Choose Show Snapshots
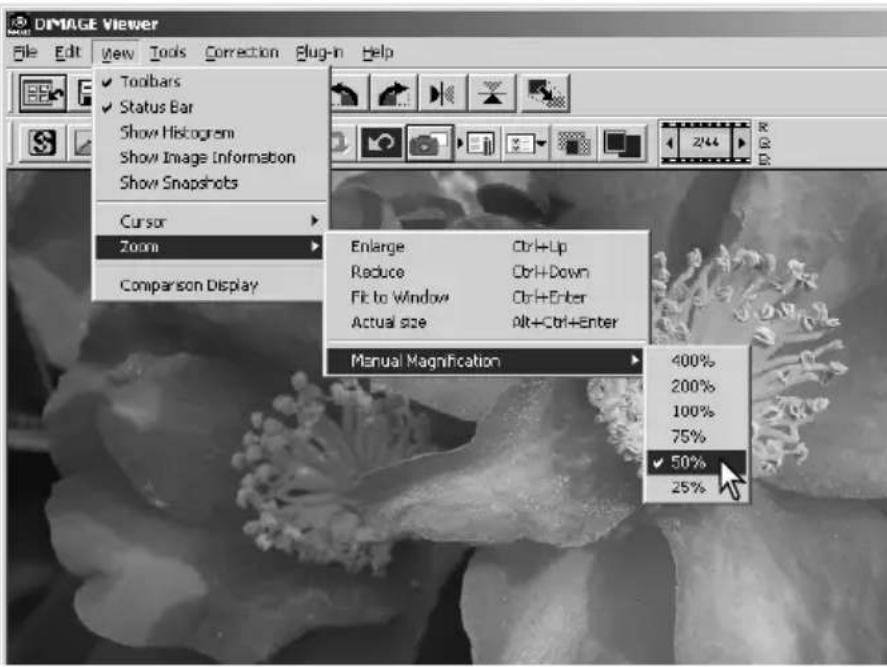This screenshot has height=667, width=887. coord(210,183)
